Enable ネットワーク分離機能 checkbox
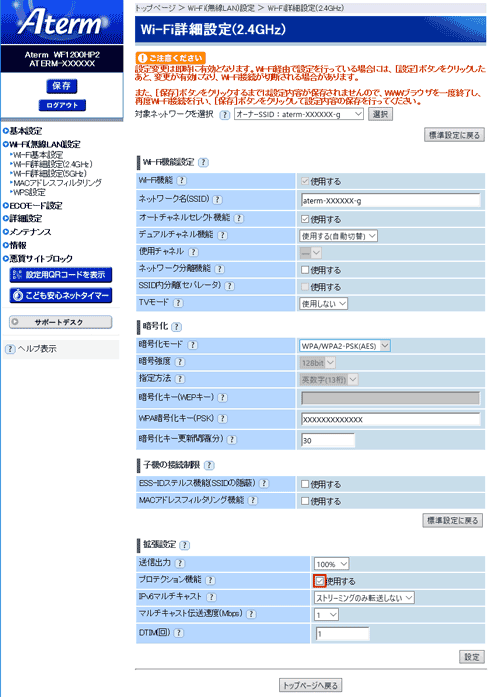The image size is (500, 697). [x=305, y=270]
